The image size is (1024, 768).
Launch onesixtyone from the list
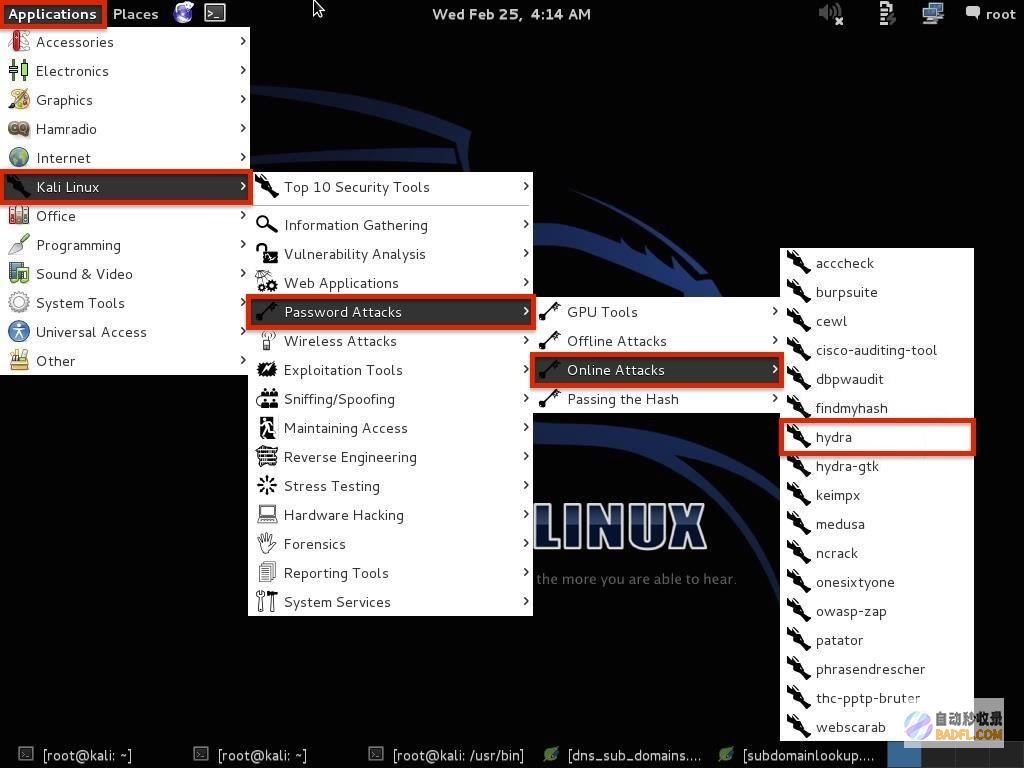coord(877,582)
